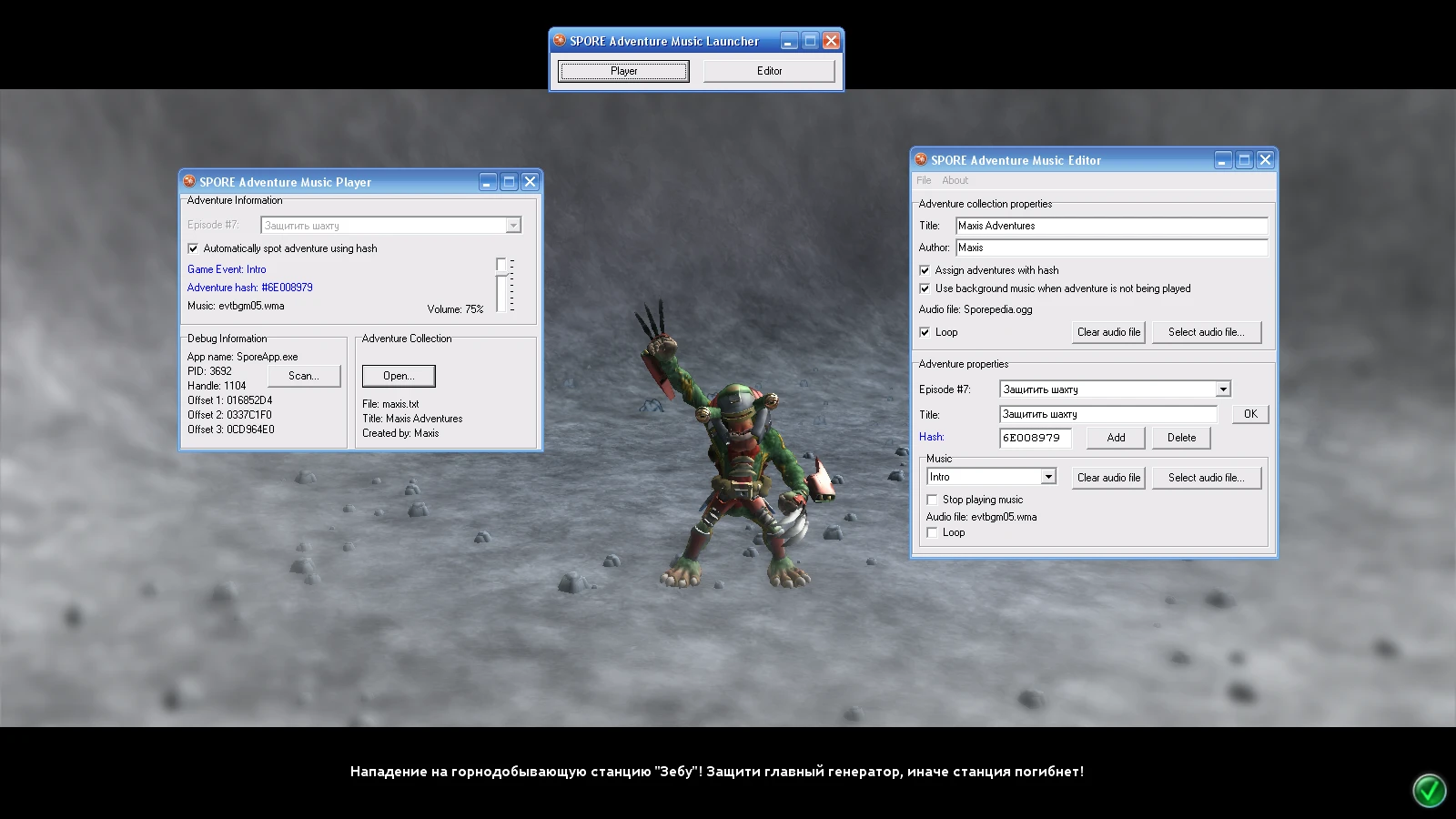Disable automatic adventure spotting using hash

(x=193, y=248)
